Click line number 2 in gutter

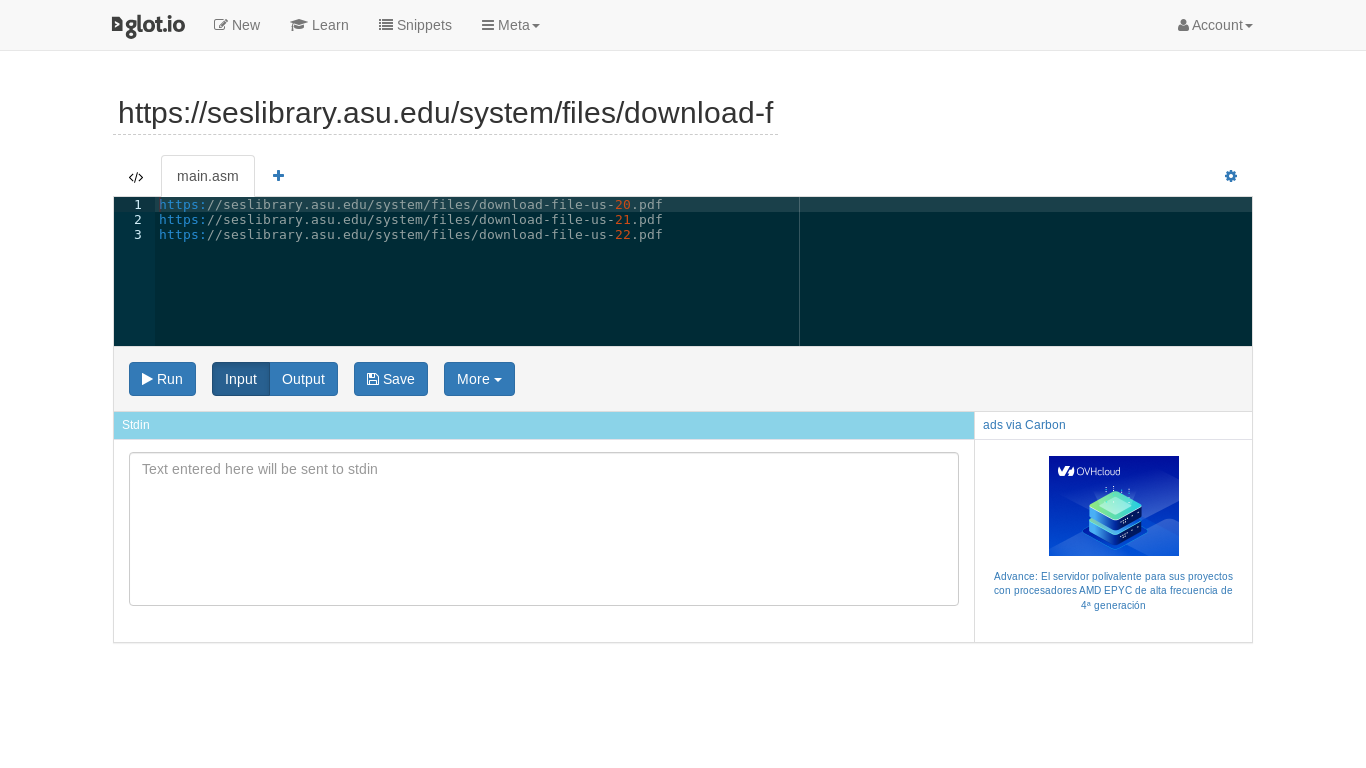pos(138,220)
